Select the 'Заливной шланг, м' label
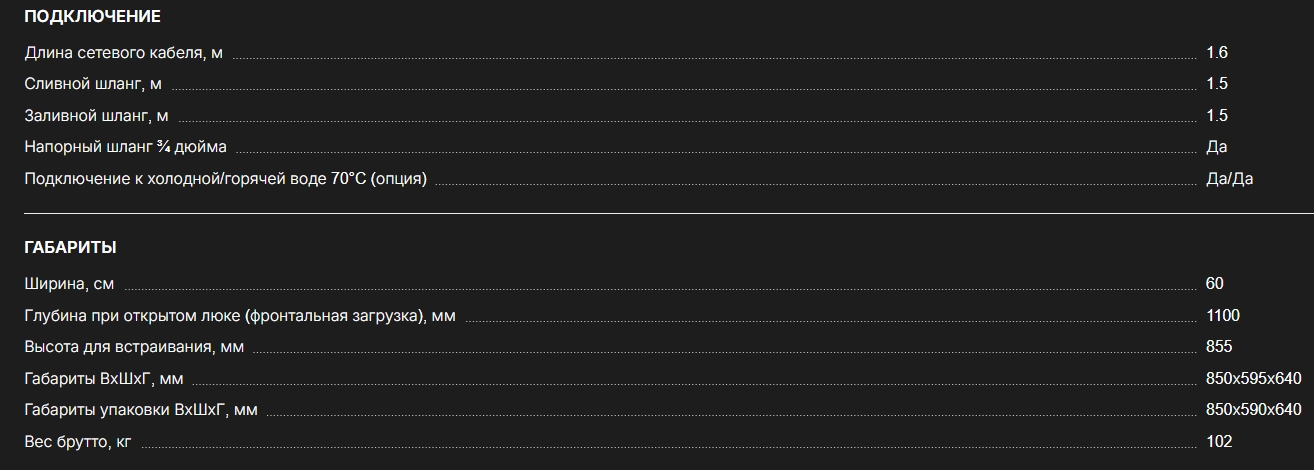1314x470 pixels. (x=97, y=116)
